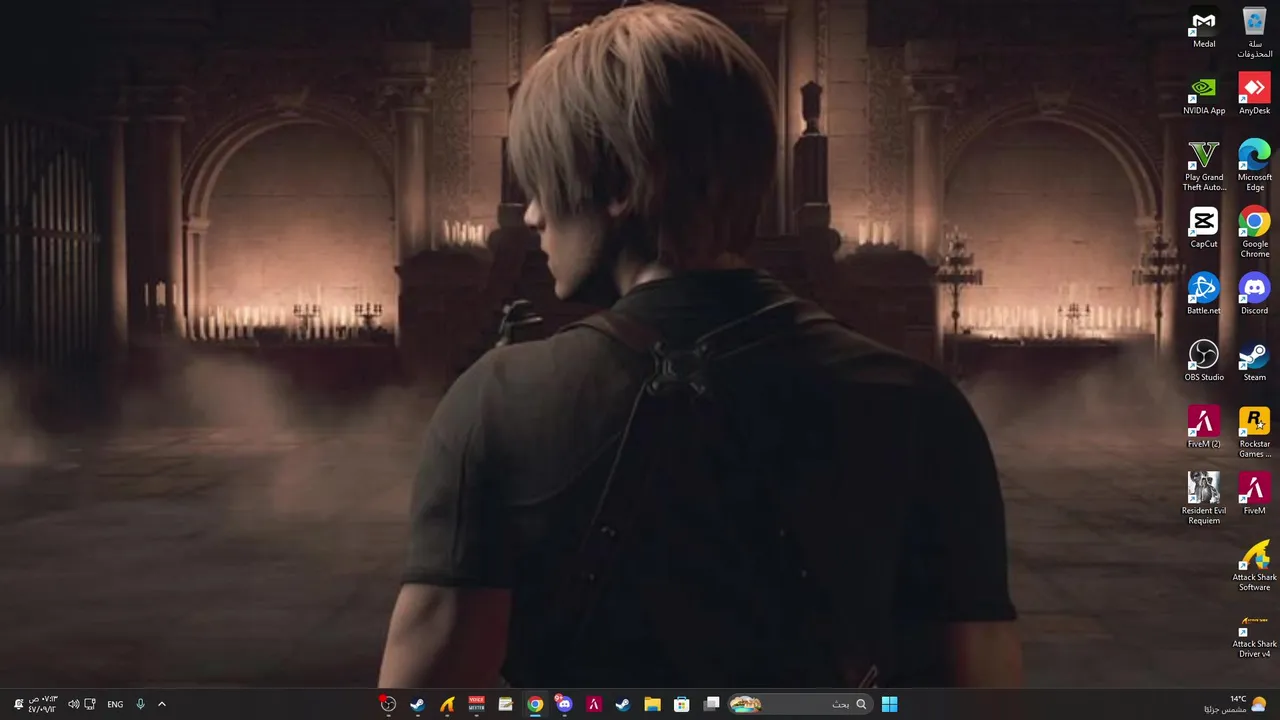
Task: Open Rockstar Games Launcher desktop shortcut
Action: pyautogui.click(x=1255, y=433)
